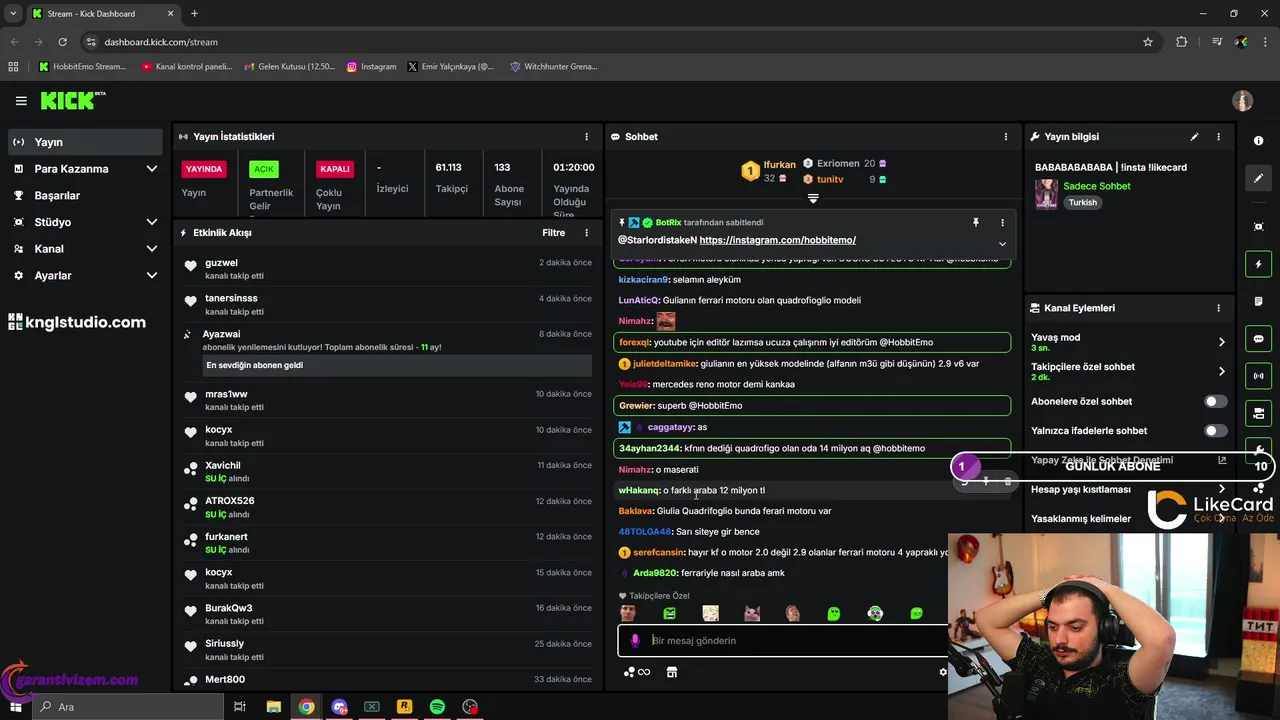Open the Instagram bookmark
The image size is (1280, 720).
click(371, 67)
